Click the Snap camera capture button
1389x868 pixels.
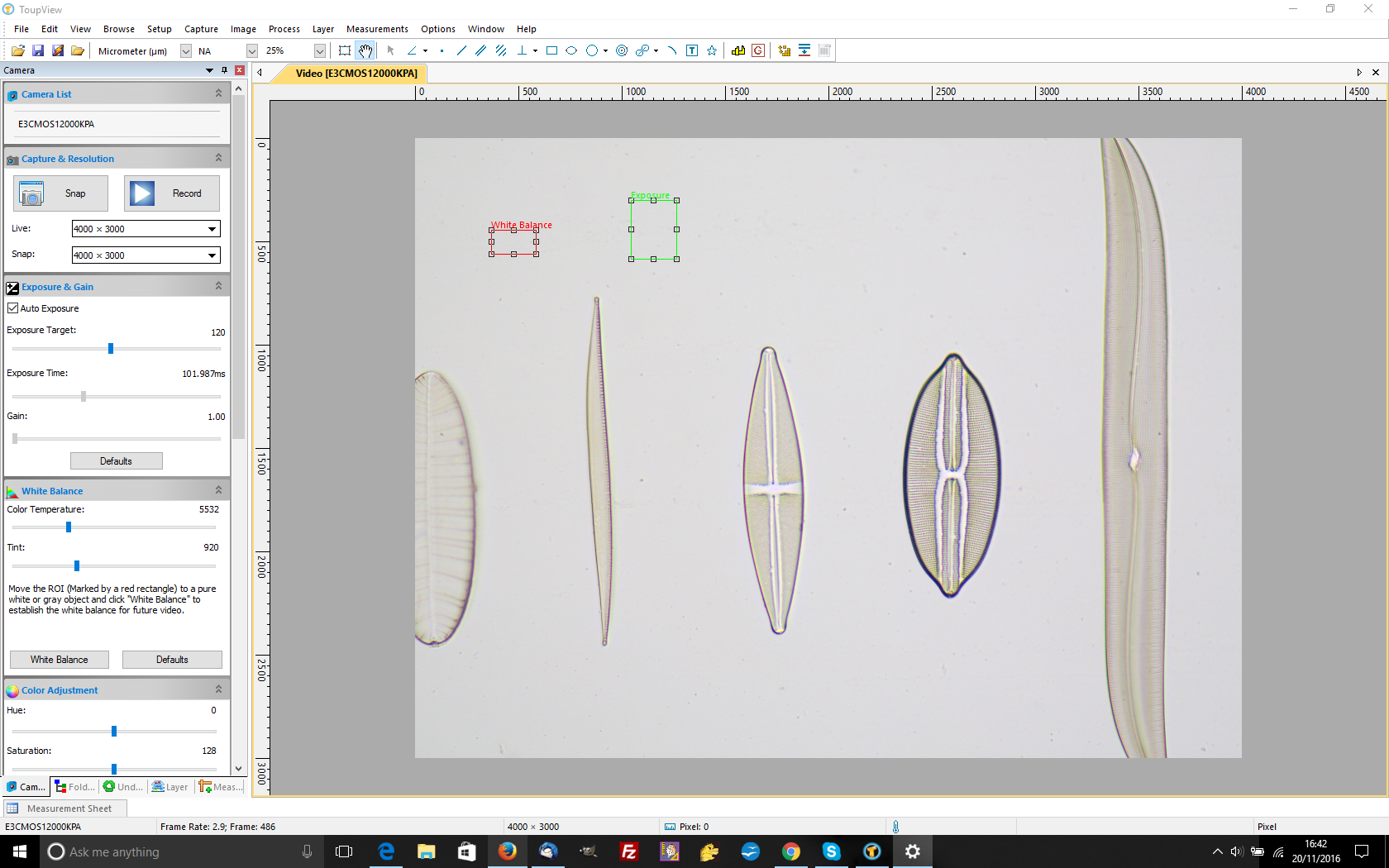(60, 193)
